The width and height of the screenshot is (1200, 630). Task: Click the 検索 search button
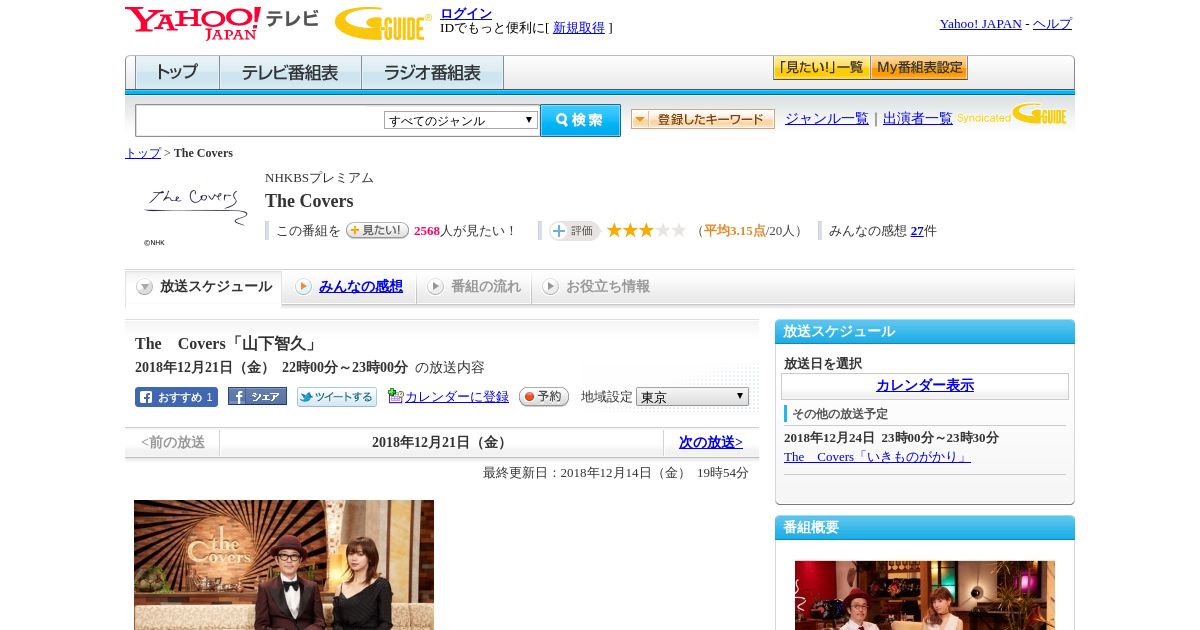[x=581, y=120]
